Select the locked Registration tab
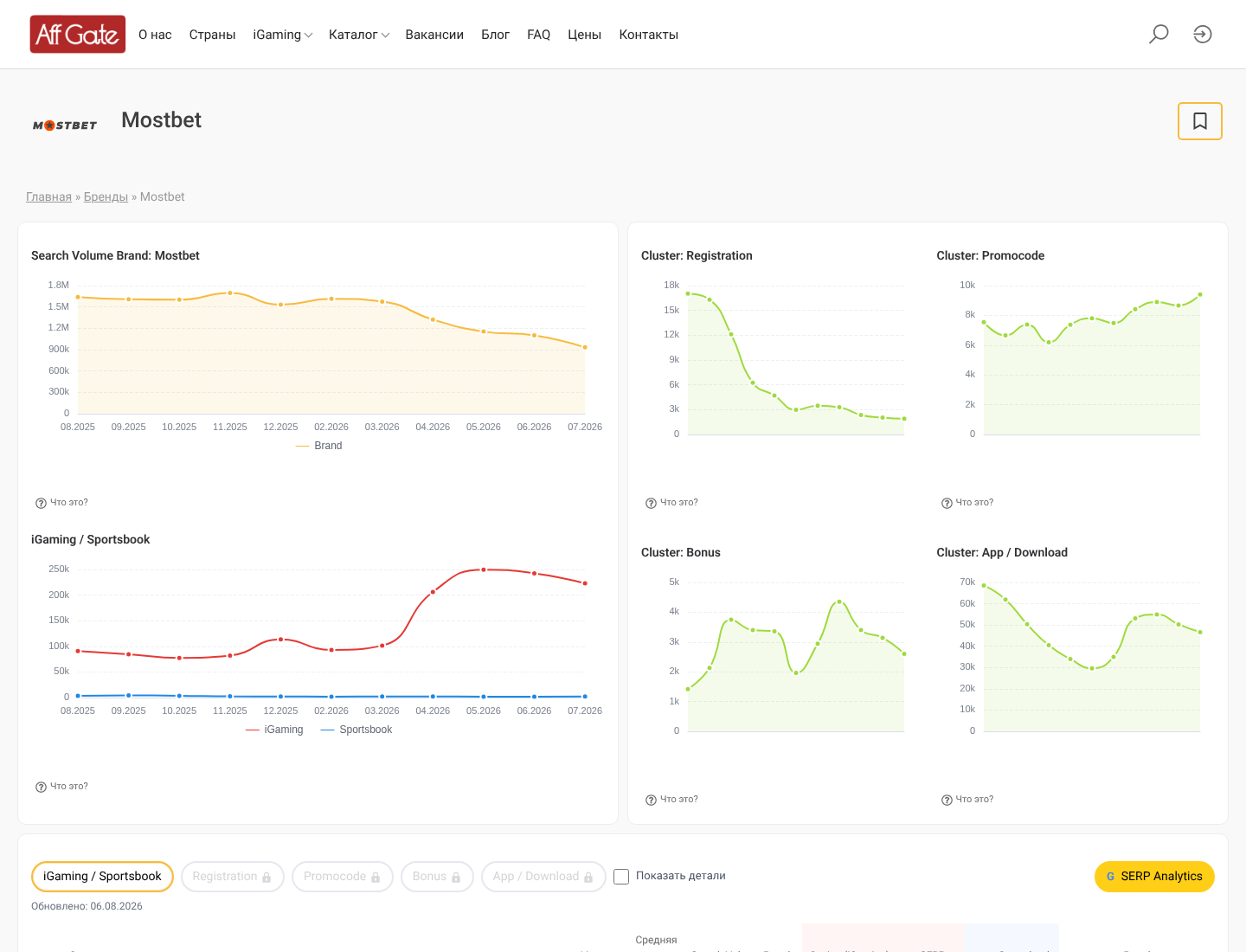 [x=232, y=877]
